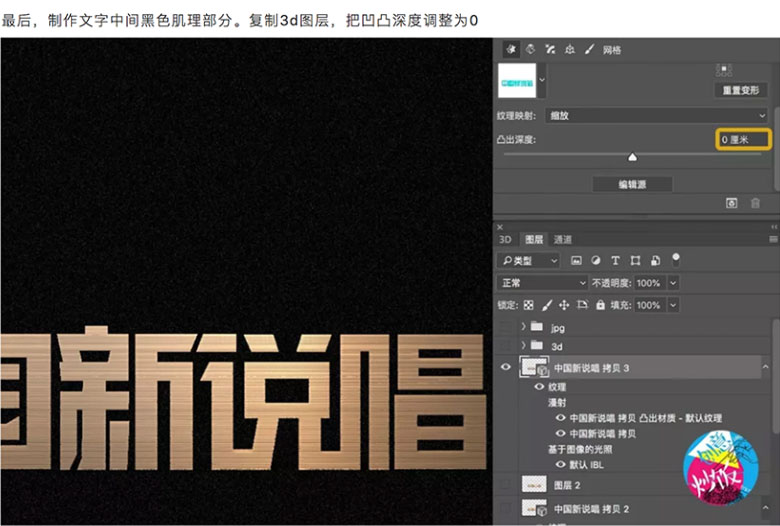Image resolution: width=780 pixels, height=526 pixels.
Task: Click the 重置变形 button
Action: pos(741,90)
